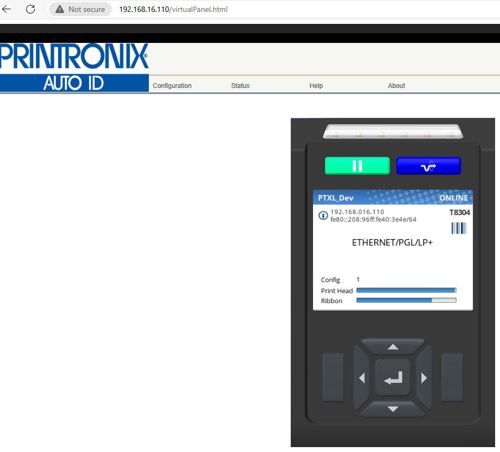This screenshot has width=500, height=452.
Task: Click the up arrow on the keypad
Action: click(x=393, y=347)
